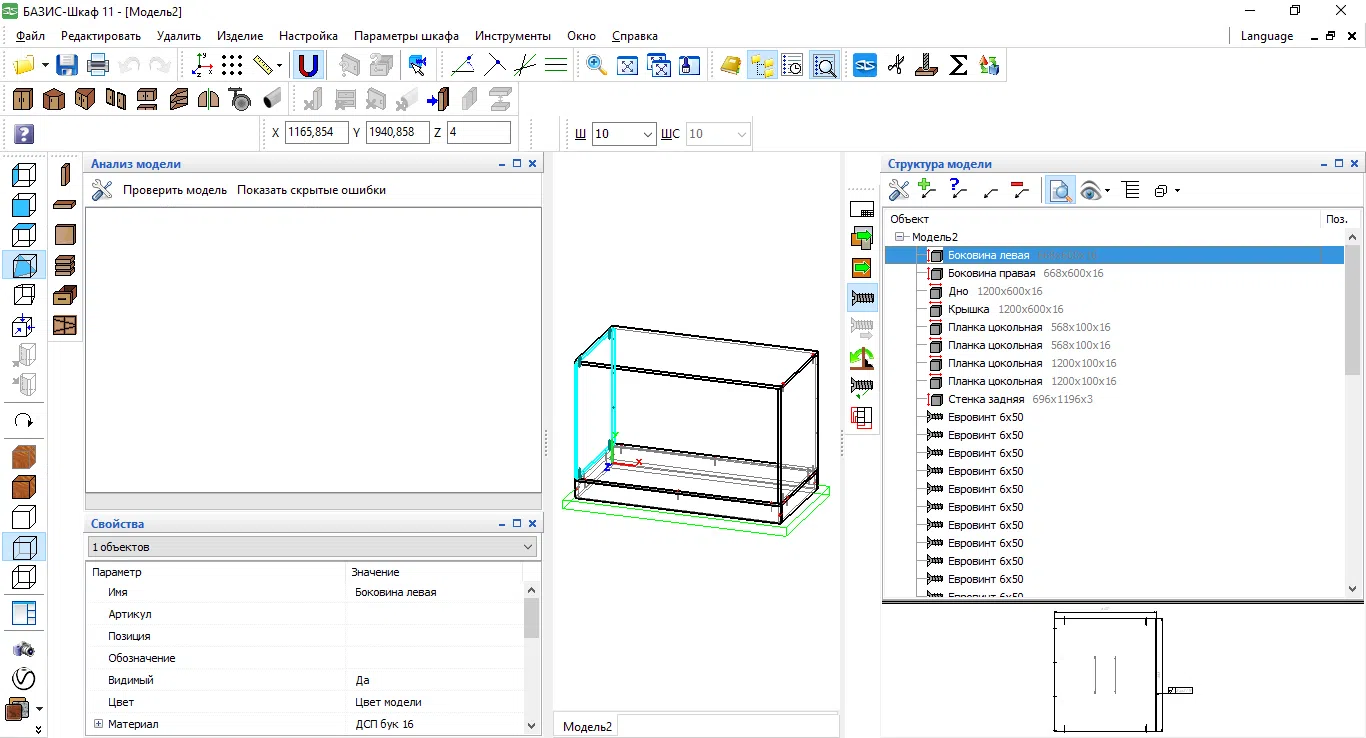Open the Редактировать menu

101,36
